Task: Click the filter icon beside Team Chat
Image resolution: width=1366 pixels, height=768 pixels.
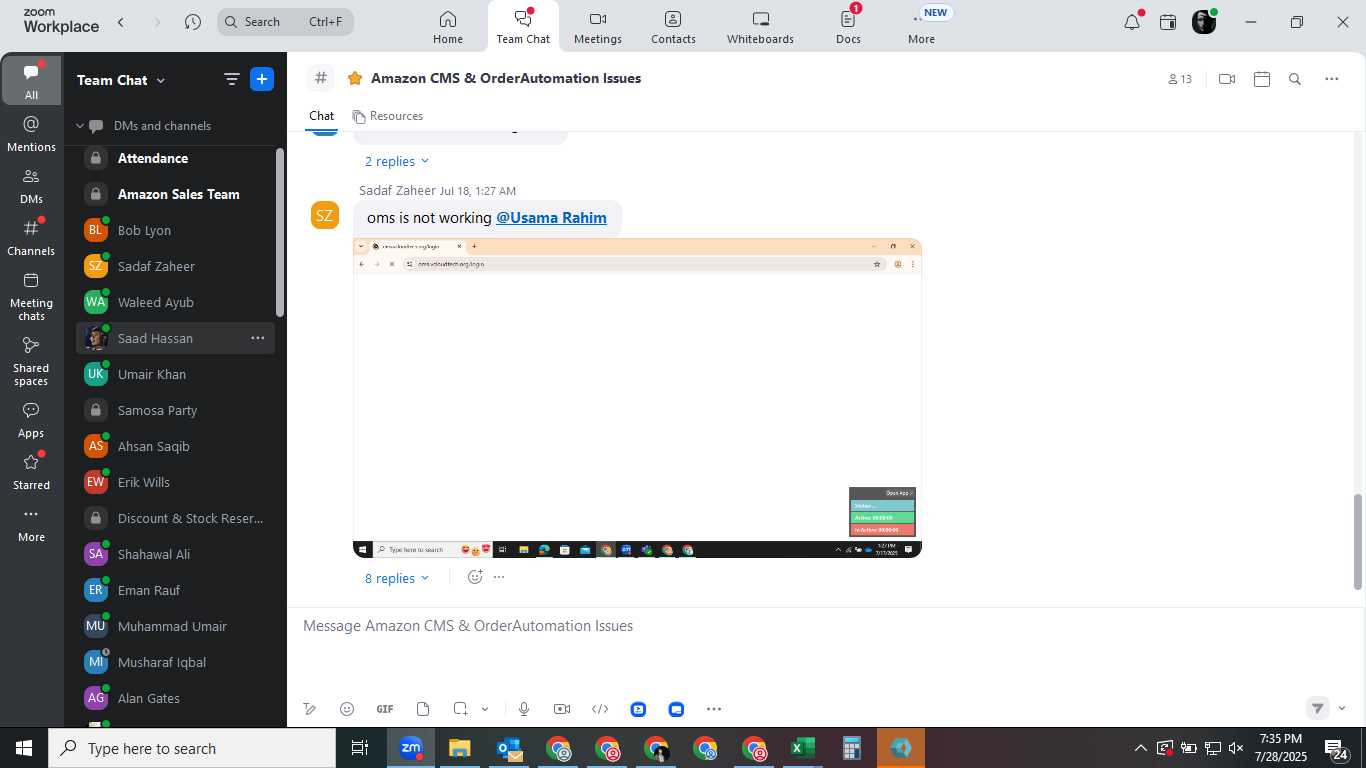Action: tap(231, 80)
